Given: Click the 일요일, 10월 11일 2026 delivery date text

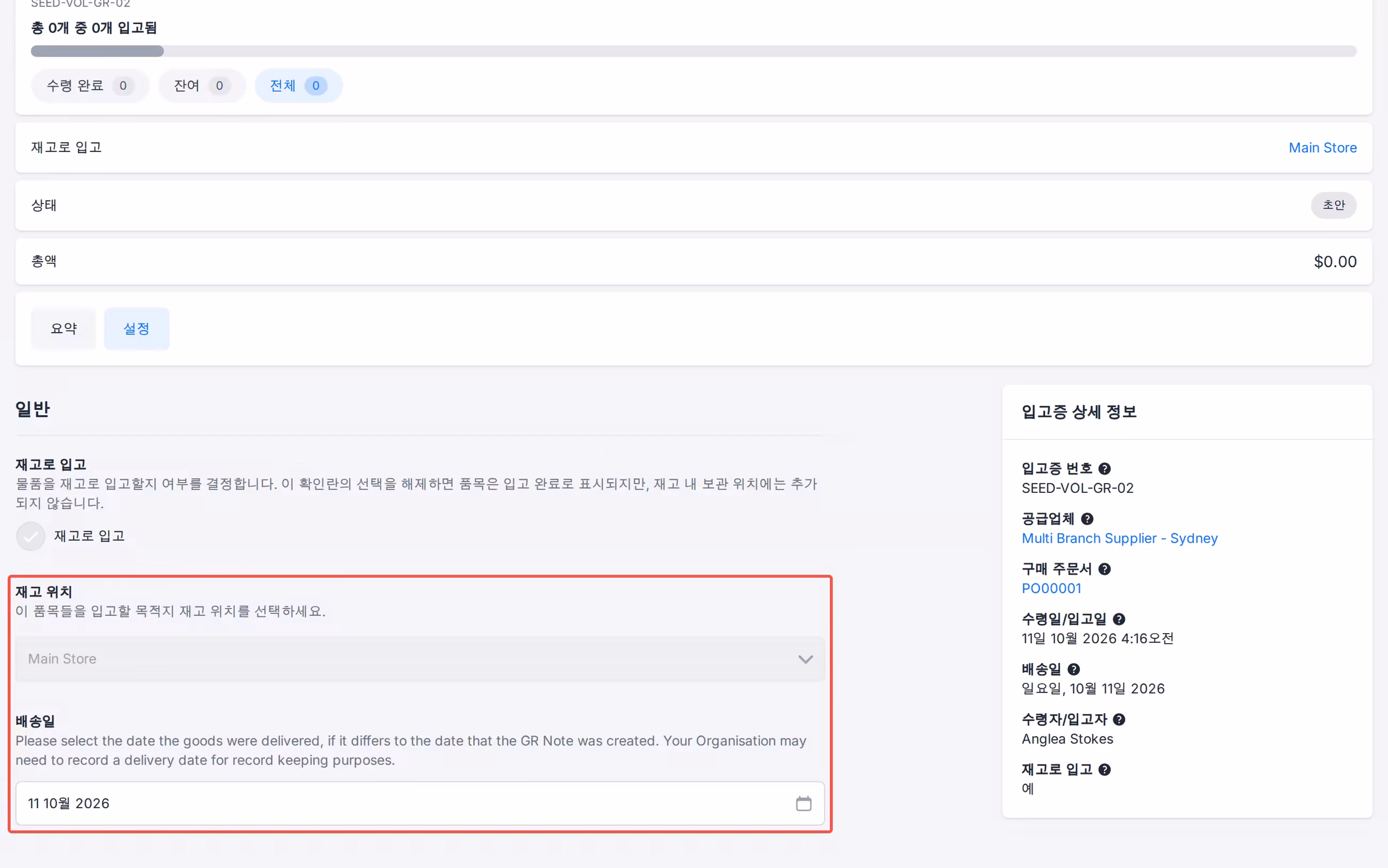Looking at the screenshot, I should pyautogui.click(x=1092, y=688).
